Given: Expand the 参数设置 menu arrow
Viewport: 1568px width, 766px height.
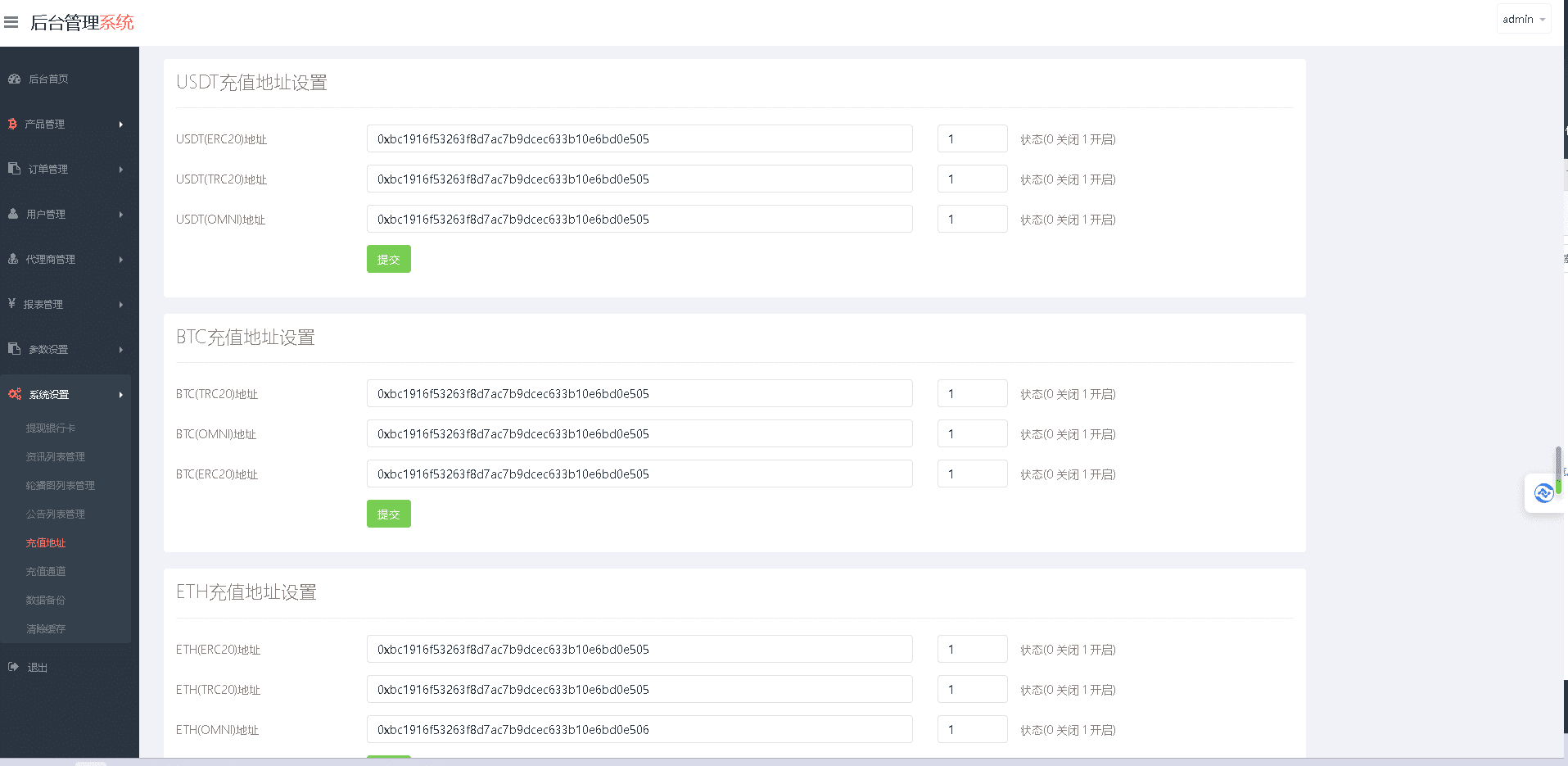Looking at the screenshot, I should tap(120, 350).
